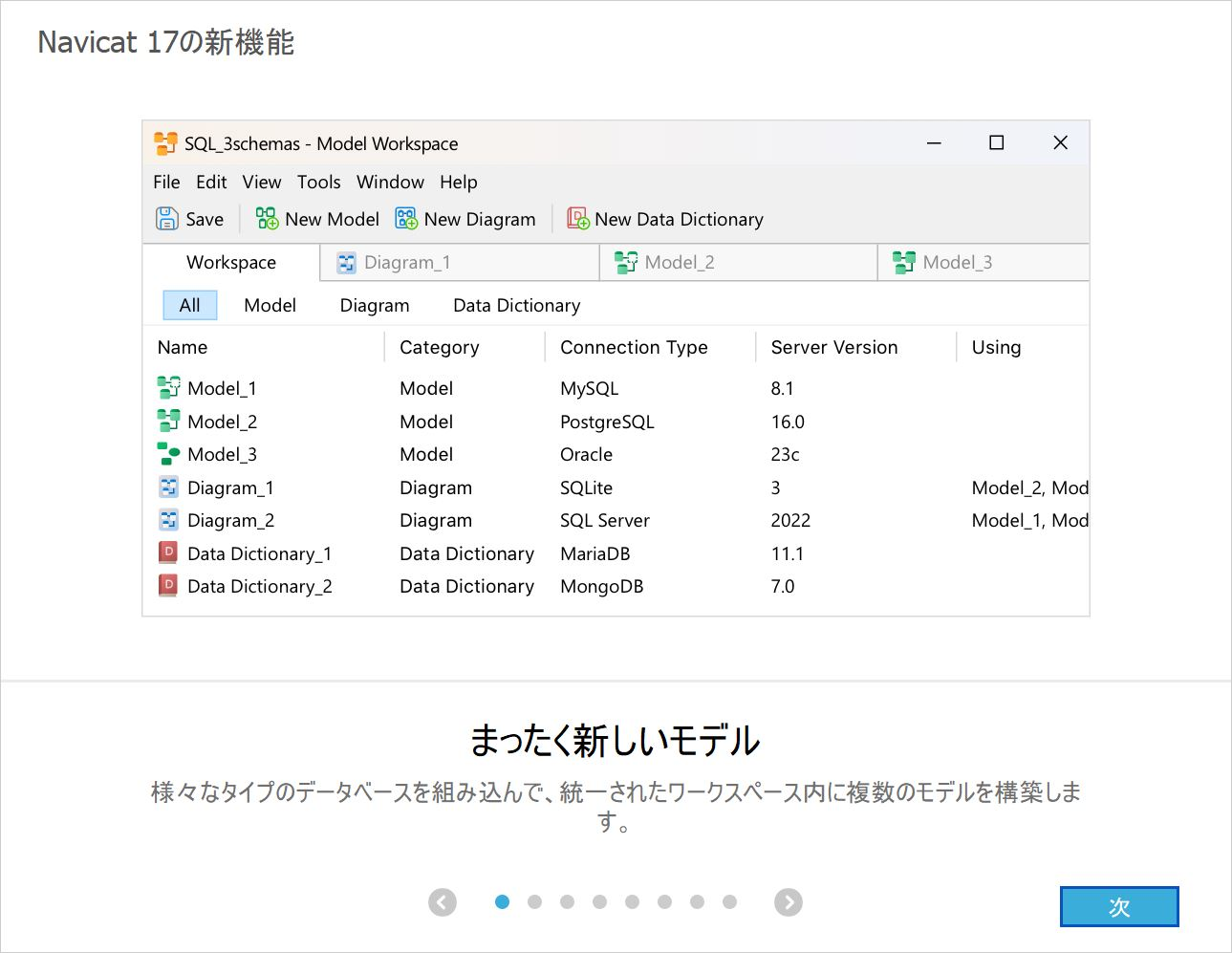Viewport: 1232px width, 953px height.
Task: Switch filter to Model only
Action: pos(270,304)
